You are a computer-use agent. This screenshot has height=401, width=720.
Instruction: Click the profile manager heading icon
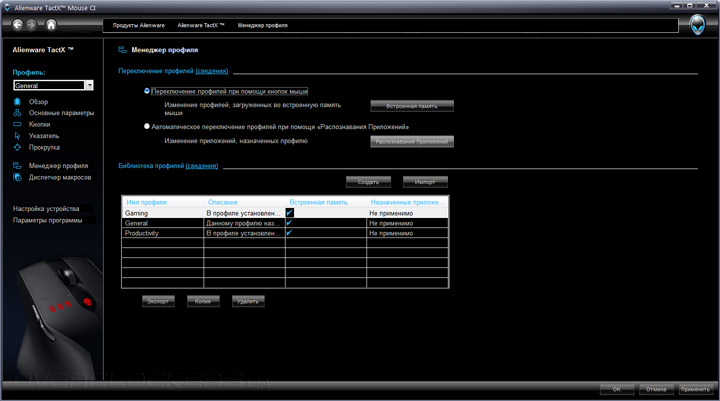(122, 50)
